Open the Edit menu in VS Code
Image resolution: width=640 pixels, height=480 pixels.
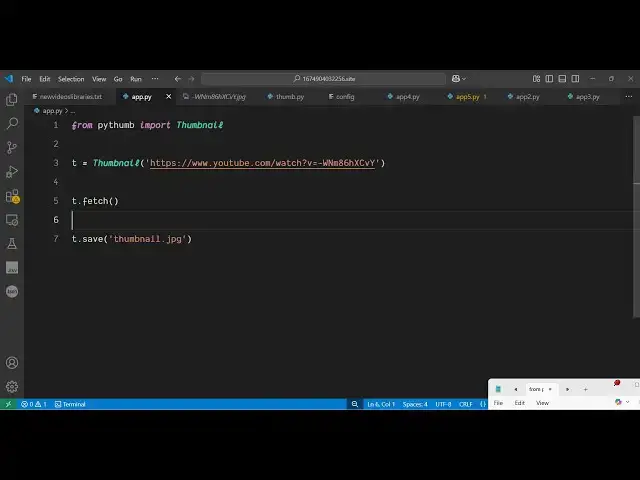click(45, 79)
